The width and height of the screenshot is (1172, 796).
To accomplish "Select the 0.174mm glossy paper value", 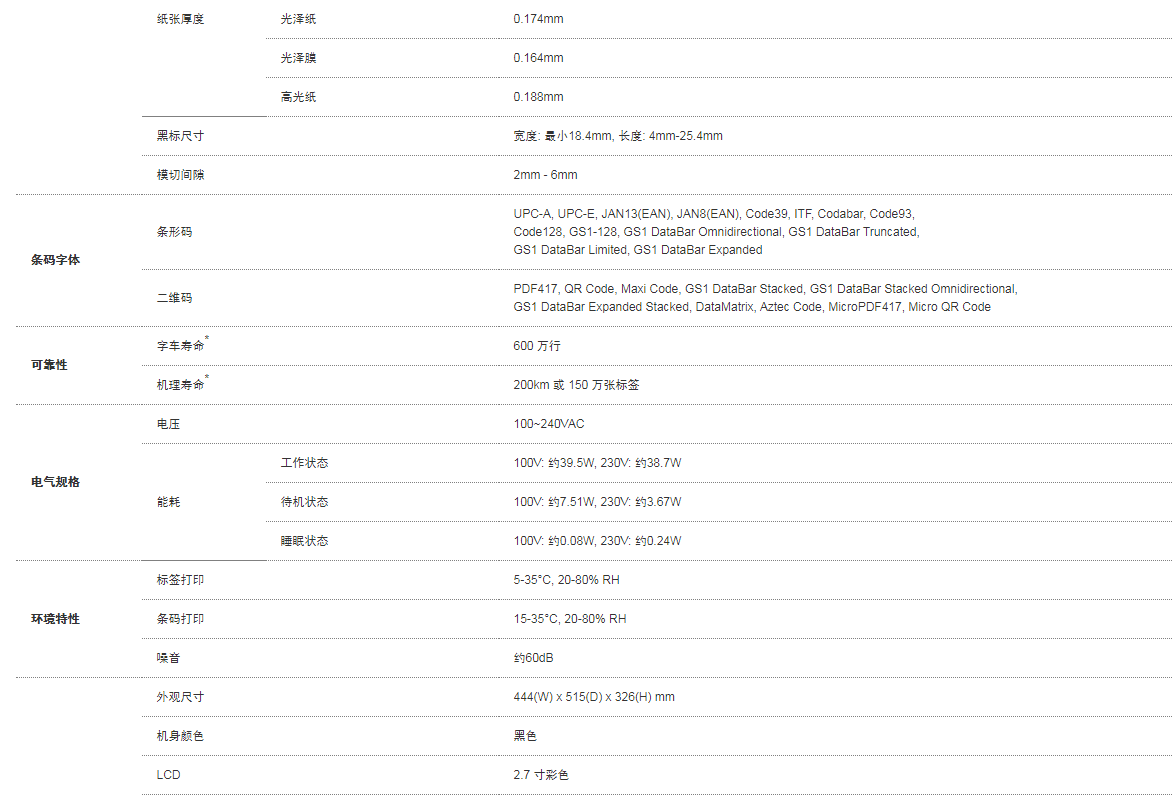I will (x=538, y=19).
